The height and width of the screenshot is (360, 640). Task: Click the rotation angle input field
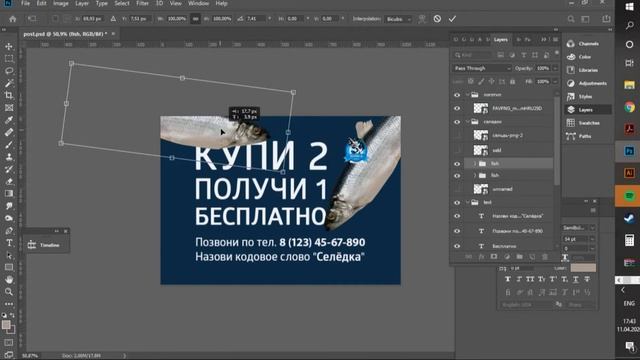(256, 19)
